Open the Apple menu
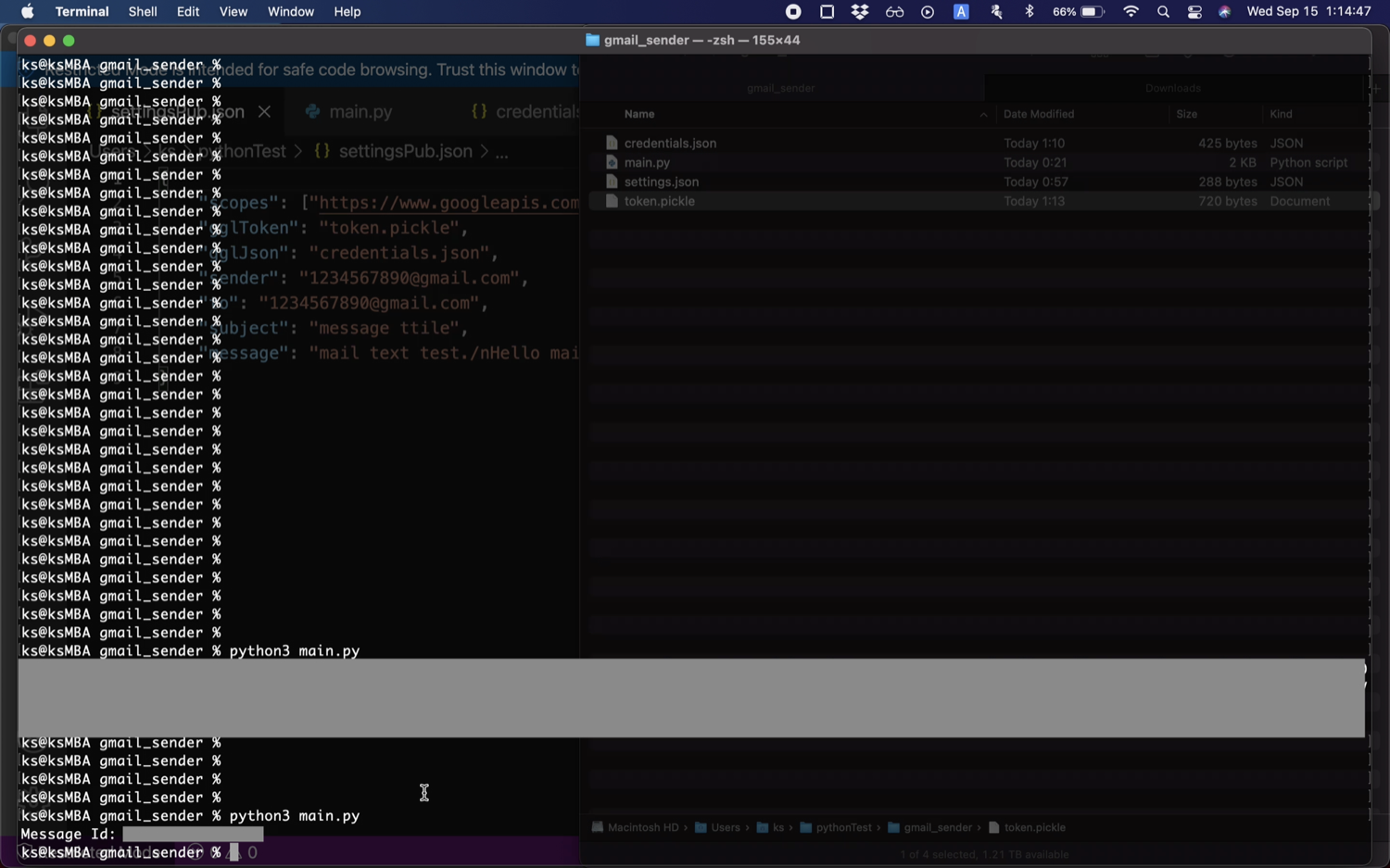Screen dimensions: 1390x868 pyautogui.click(x=27, y=12)
